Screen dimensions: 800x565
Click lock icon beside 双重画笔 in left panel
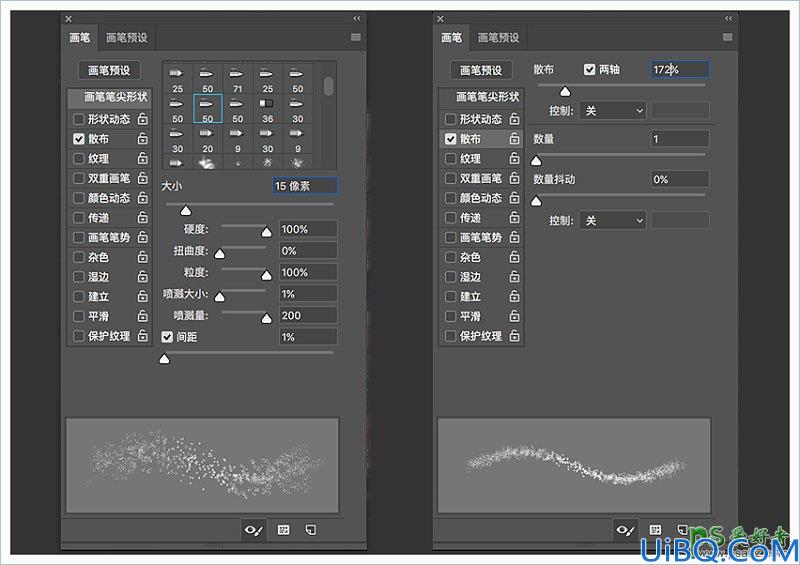[143, 178]
